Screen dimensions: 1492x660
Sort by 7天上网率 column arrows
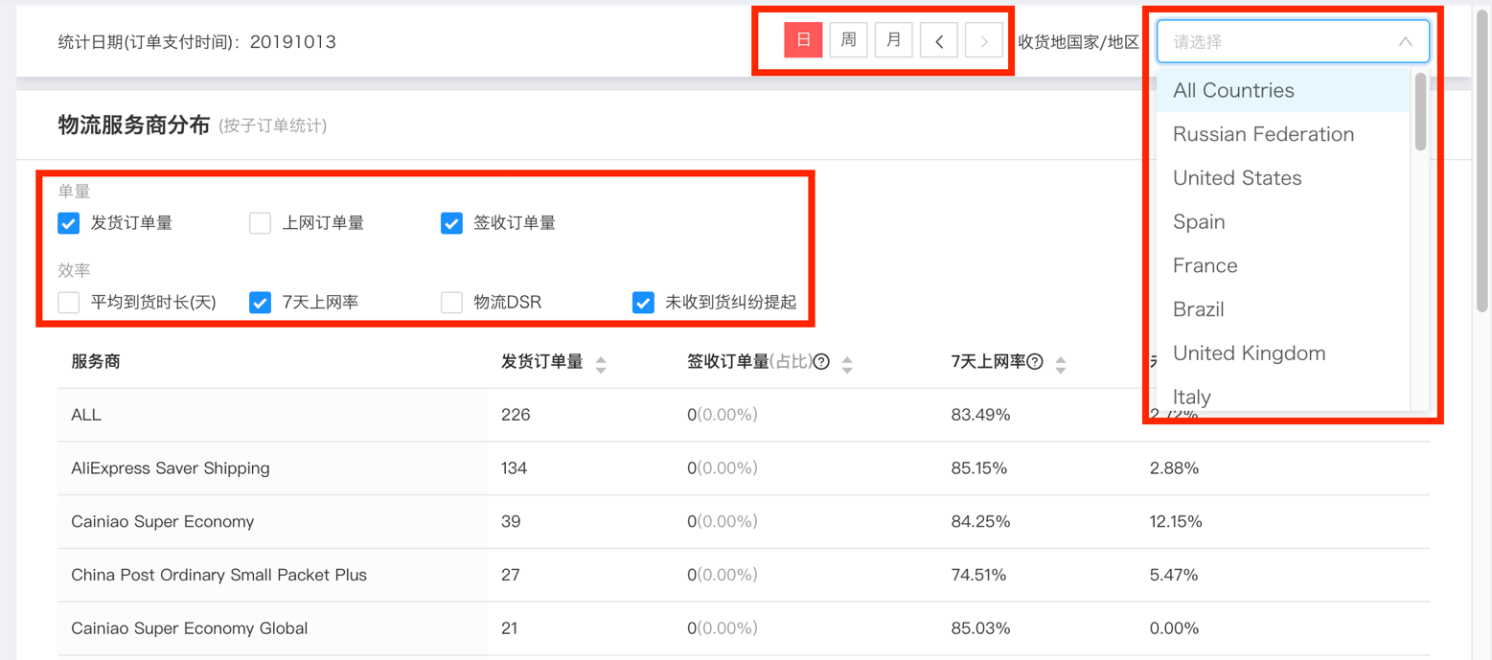tap(1061, 364)
